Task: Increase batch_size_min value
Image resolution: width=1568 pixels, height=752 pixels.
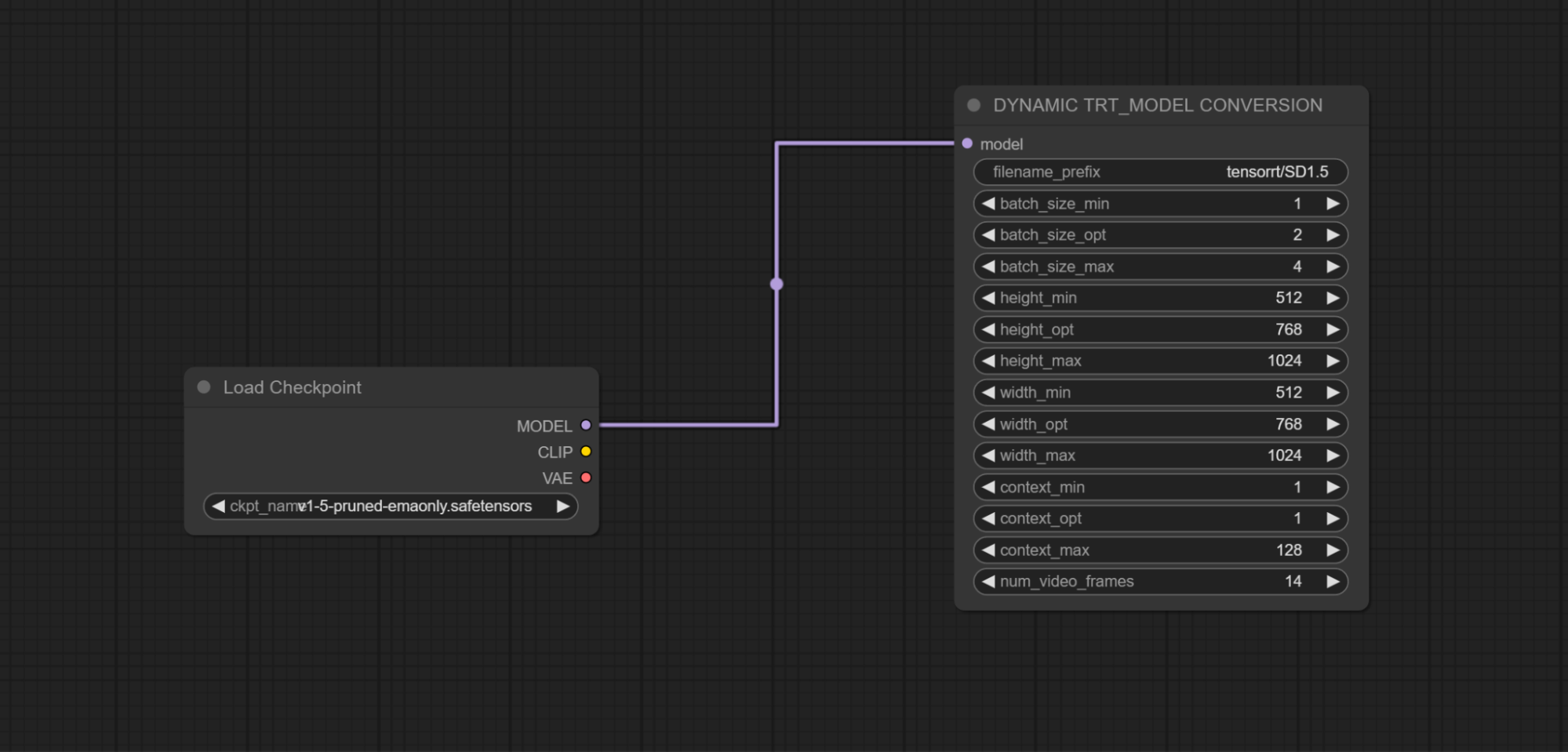Action: point(1333,204)
